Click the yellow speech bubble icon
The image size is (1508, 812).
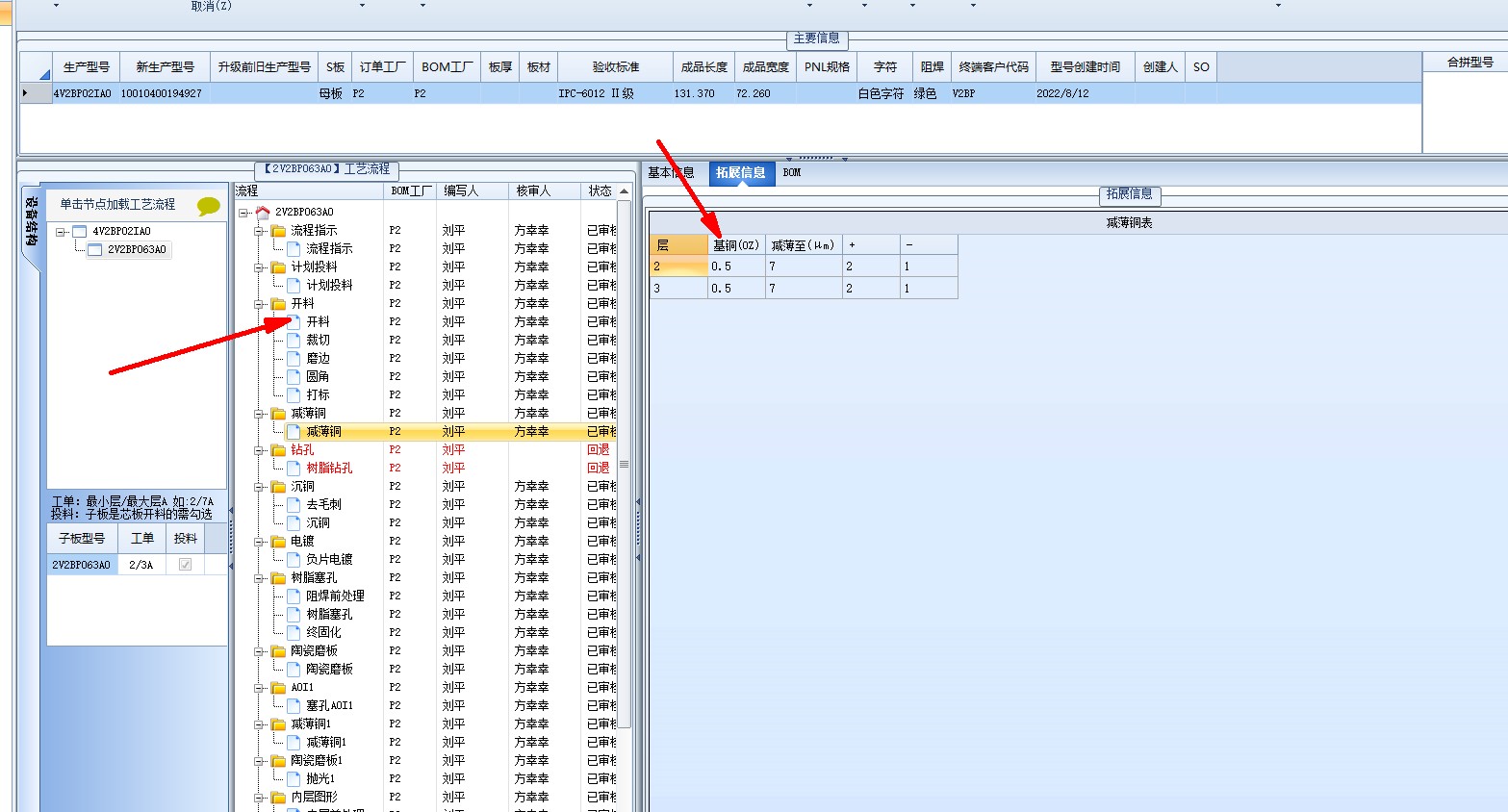point(208,206)
